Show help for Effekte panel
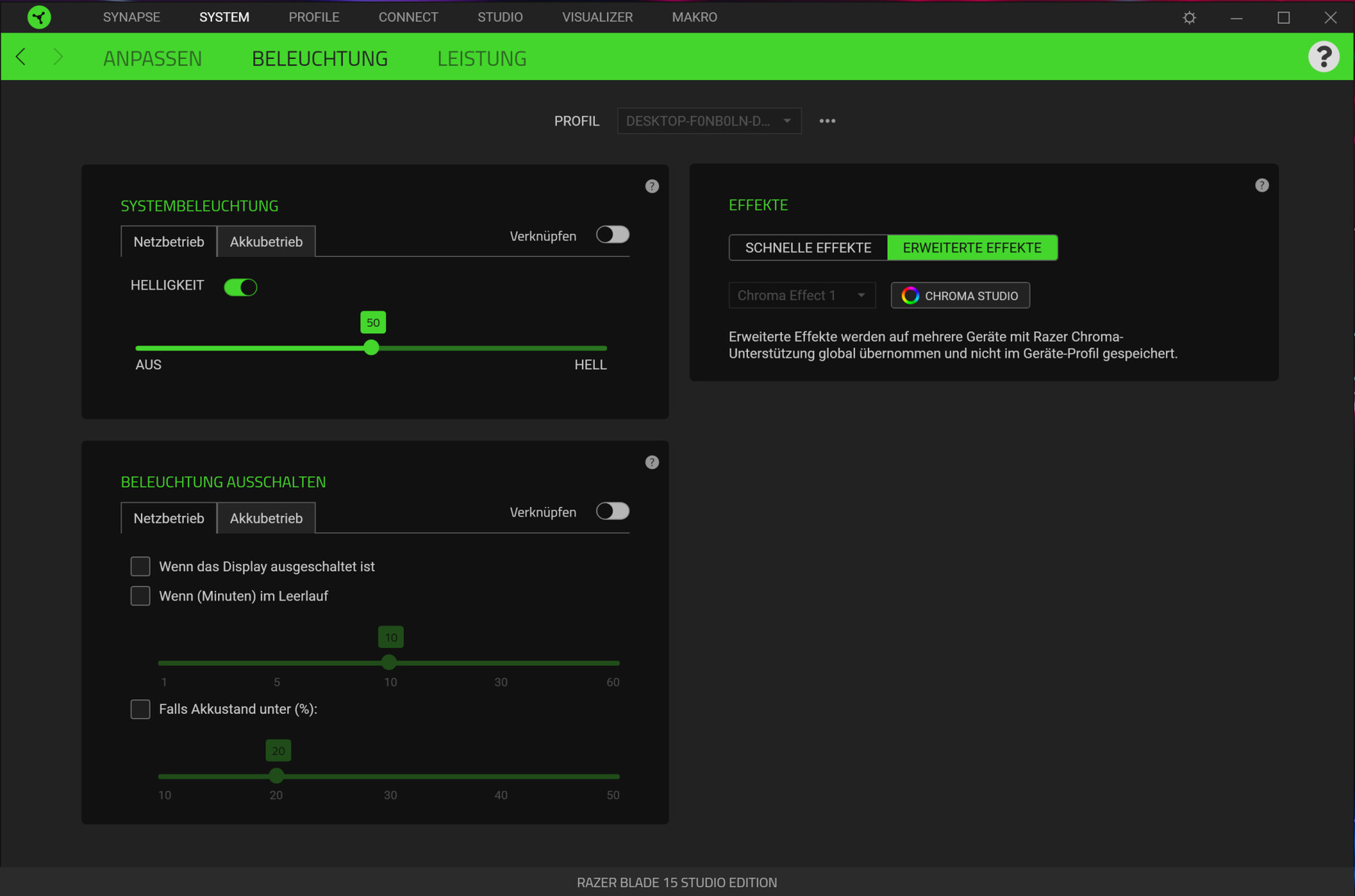This screenshot has width=1355, height=896. (x=1262, y=185)
